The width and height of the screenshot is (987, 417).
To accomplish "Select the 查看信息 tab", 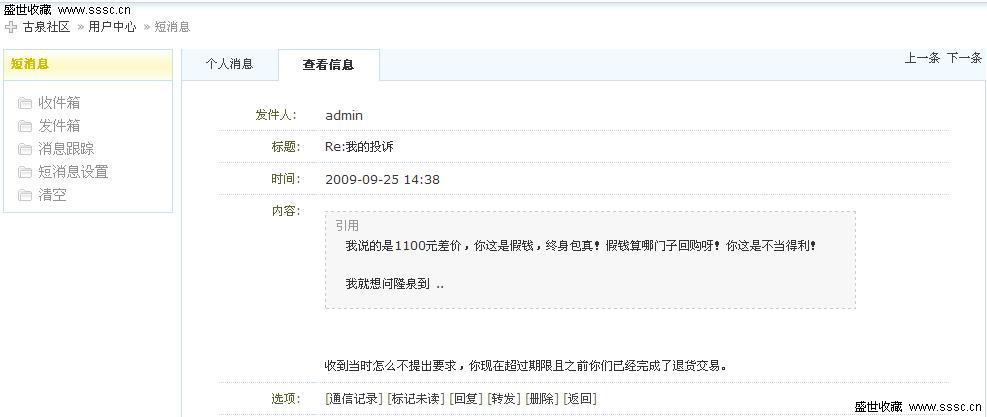I will (328, 65).
